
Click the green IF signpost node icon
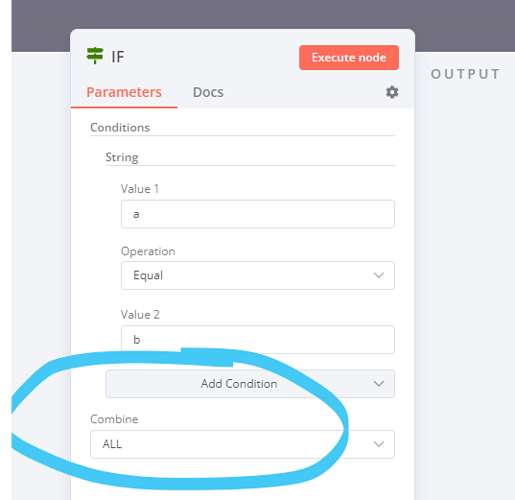tap(95, 56)
